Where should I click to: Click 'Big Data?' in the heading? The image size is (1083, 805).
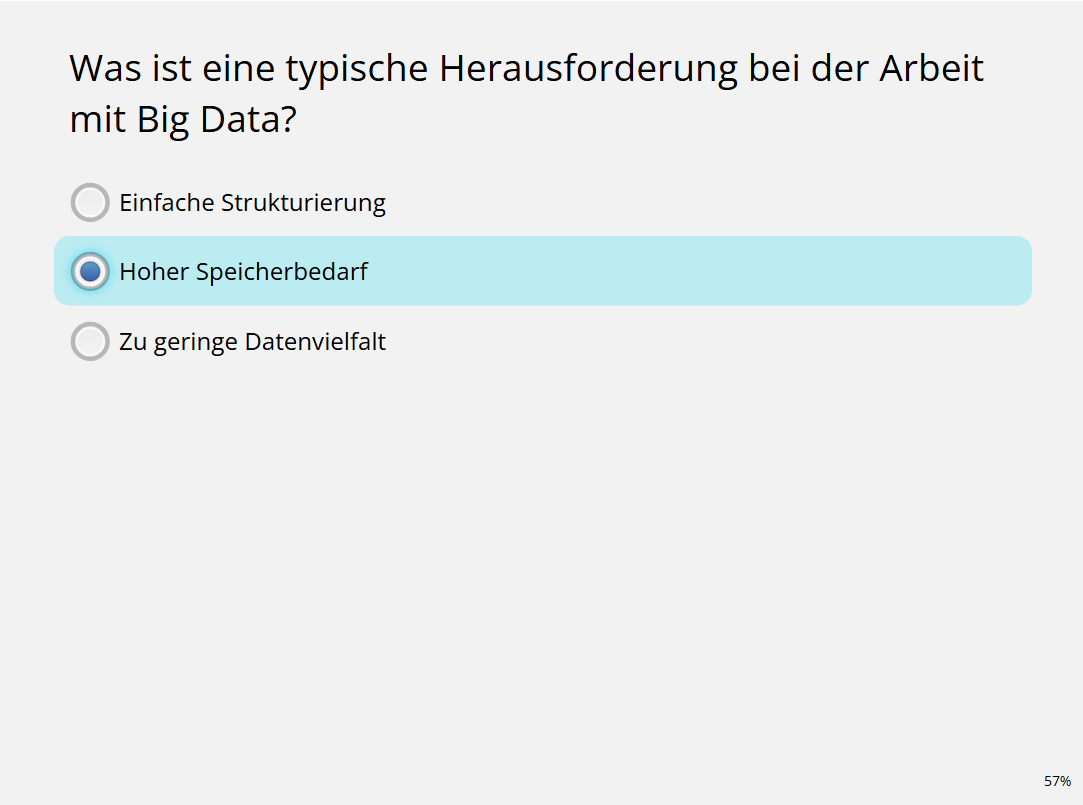click(217, 120)
